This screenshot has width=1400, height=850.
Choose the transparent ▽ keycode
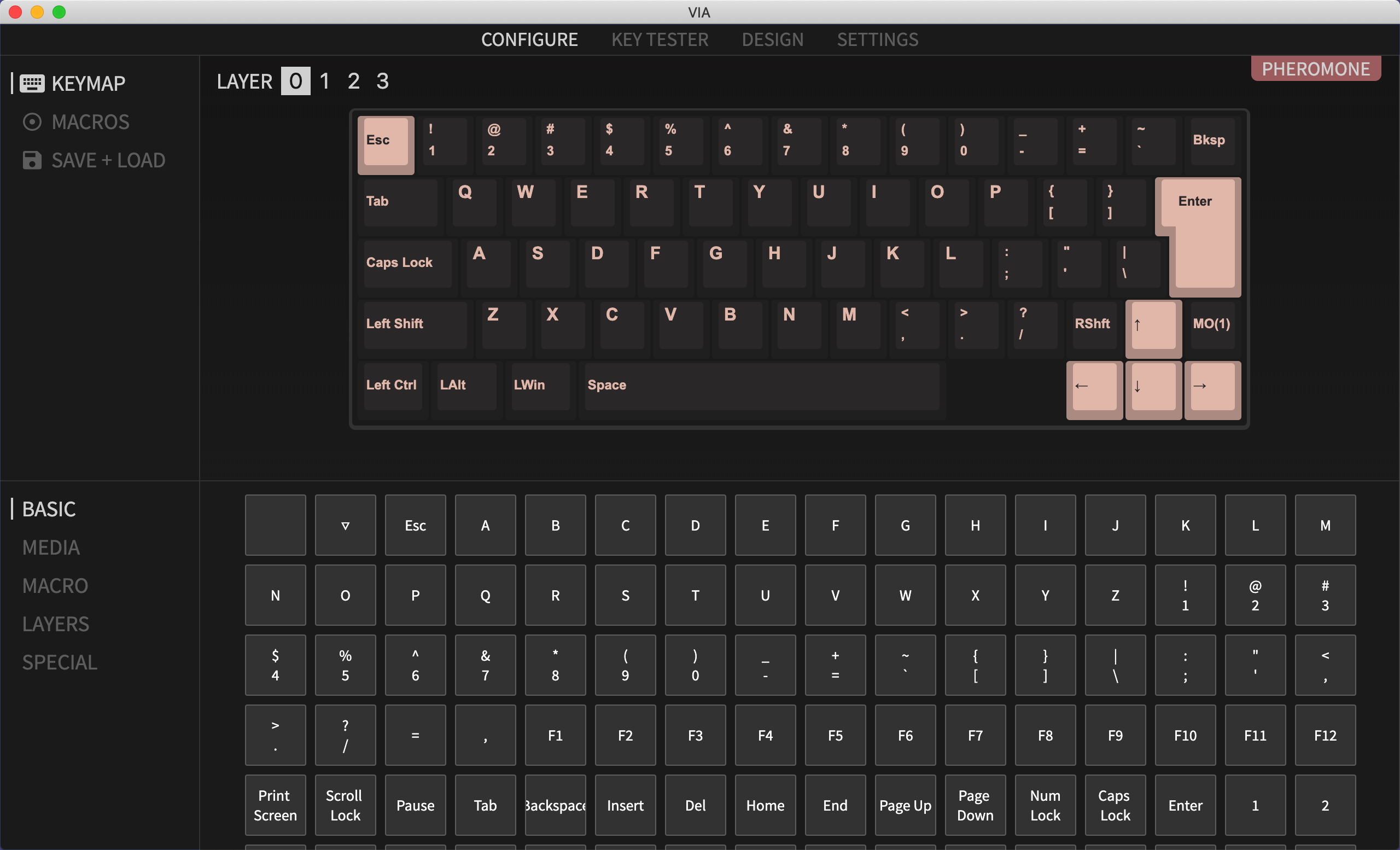[345, 525]
